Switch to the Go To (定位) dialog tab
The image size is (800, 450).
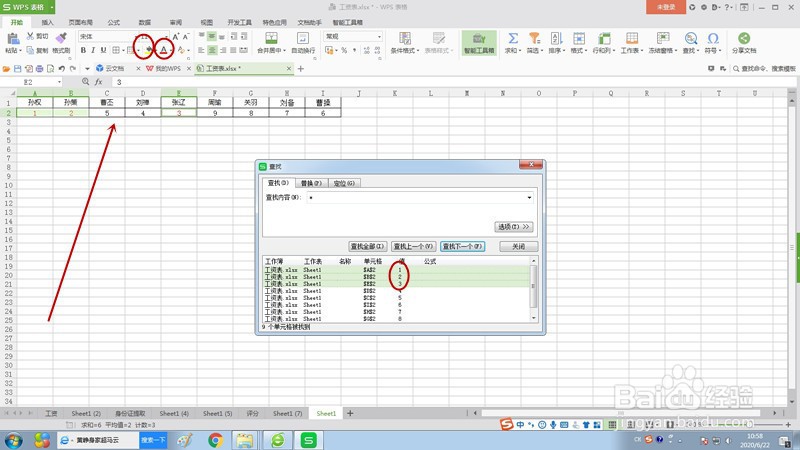click(344, 183)
